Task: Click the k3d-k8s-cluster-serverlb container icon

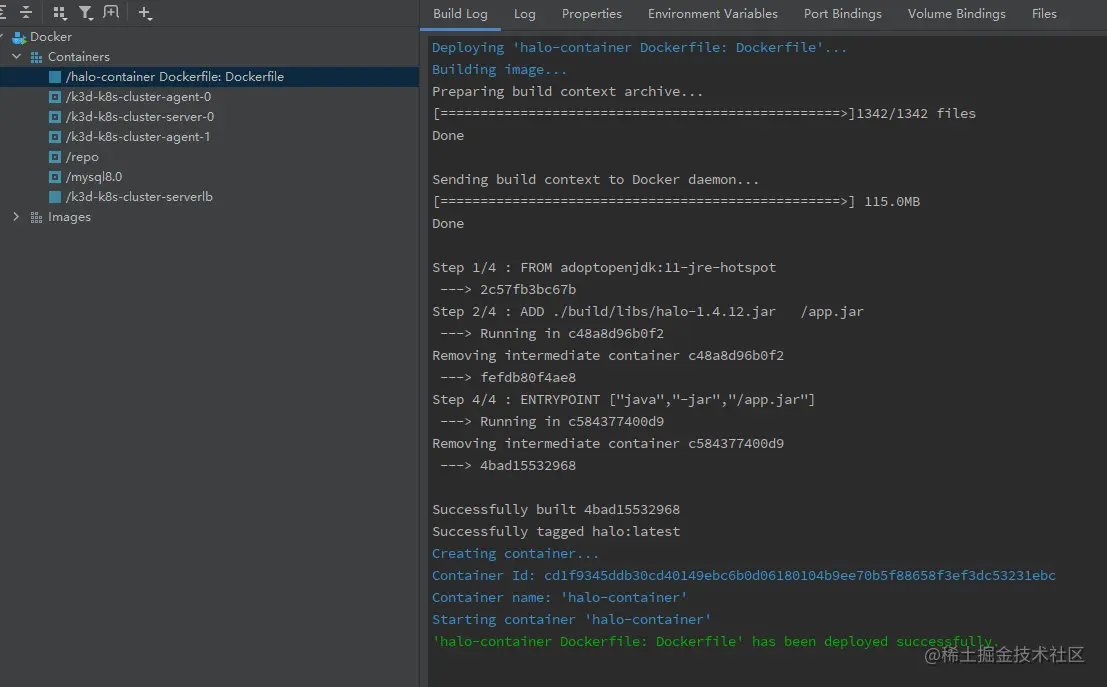Action: tap(54, 197)
